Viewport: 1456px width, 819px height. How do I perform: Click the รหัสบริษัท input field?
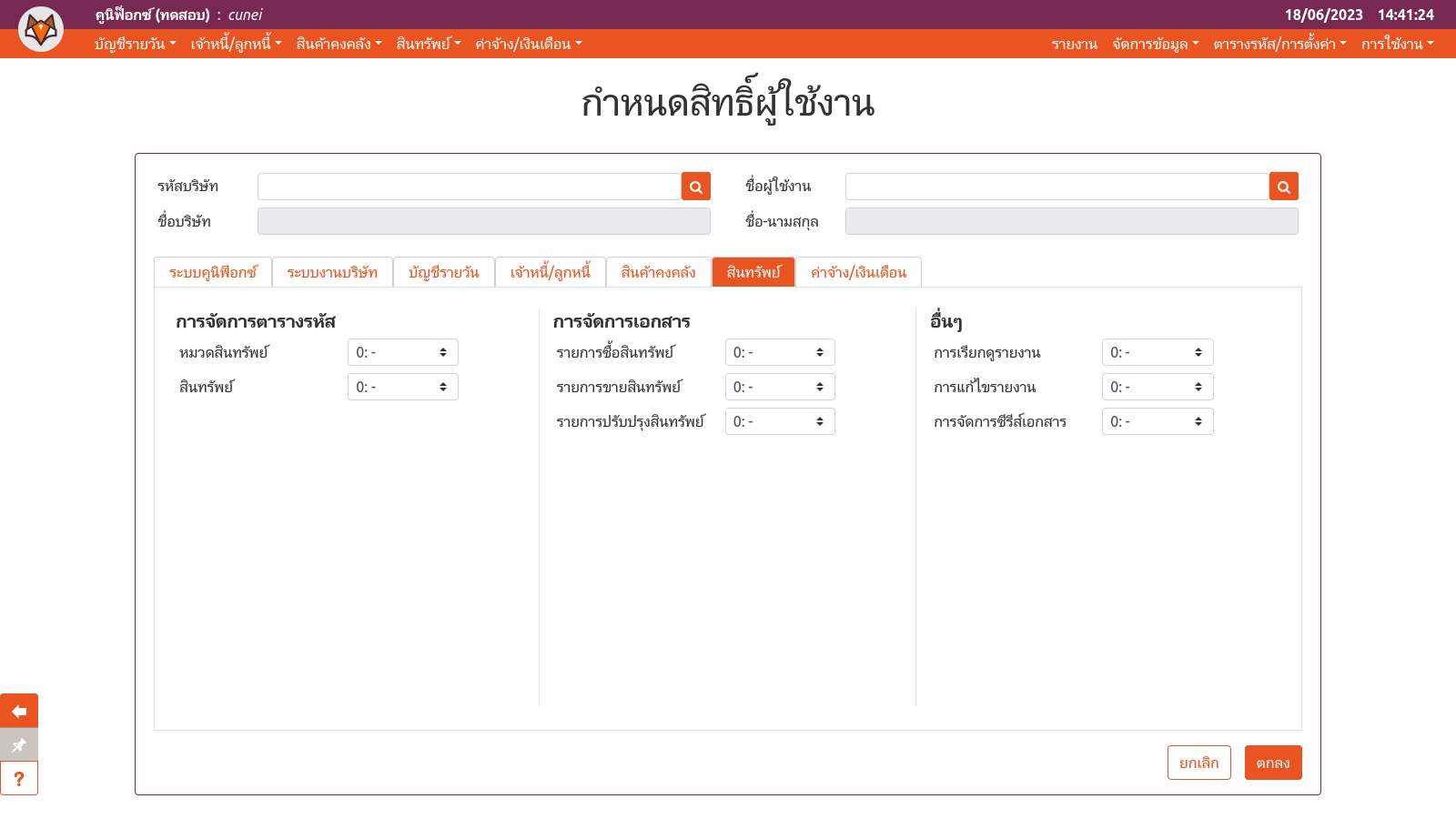(x=469, y=187)
